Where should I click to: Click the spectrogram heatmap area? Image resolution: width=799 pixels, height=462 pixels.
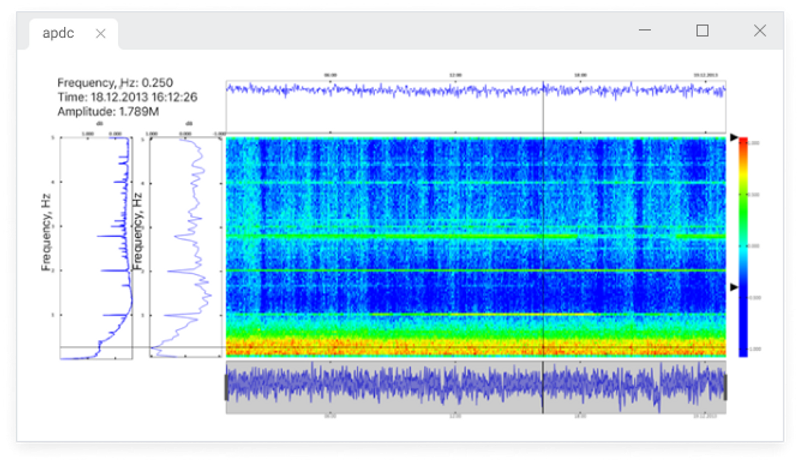(x=476, y=247)
